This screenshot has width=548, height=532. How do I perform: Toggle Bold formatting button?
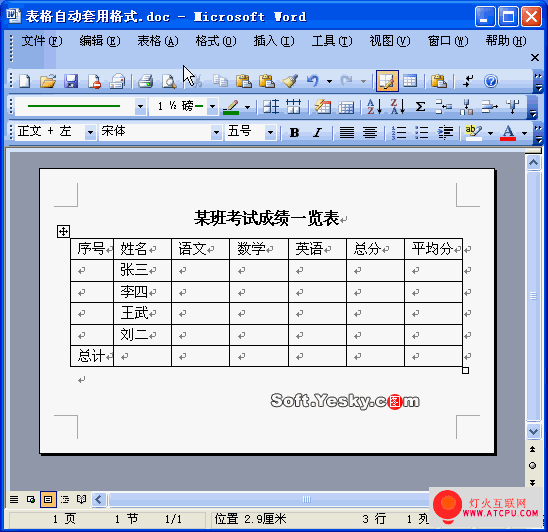pyautogui.click(x=294, y=132)
